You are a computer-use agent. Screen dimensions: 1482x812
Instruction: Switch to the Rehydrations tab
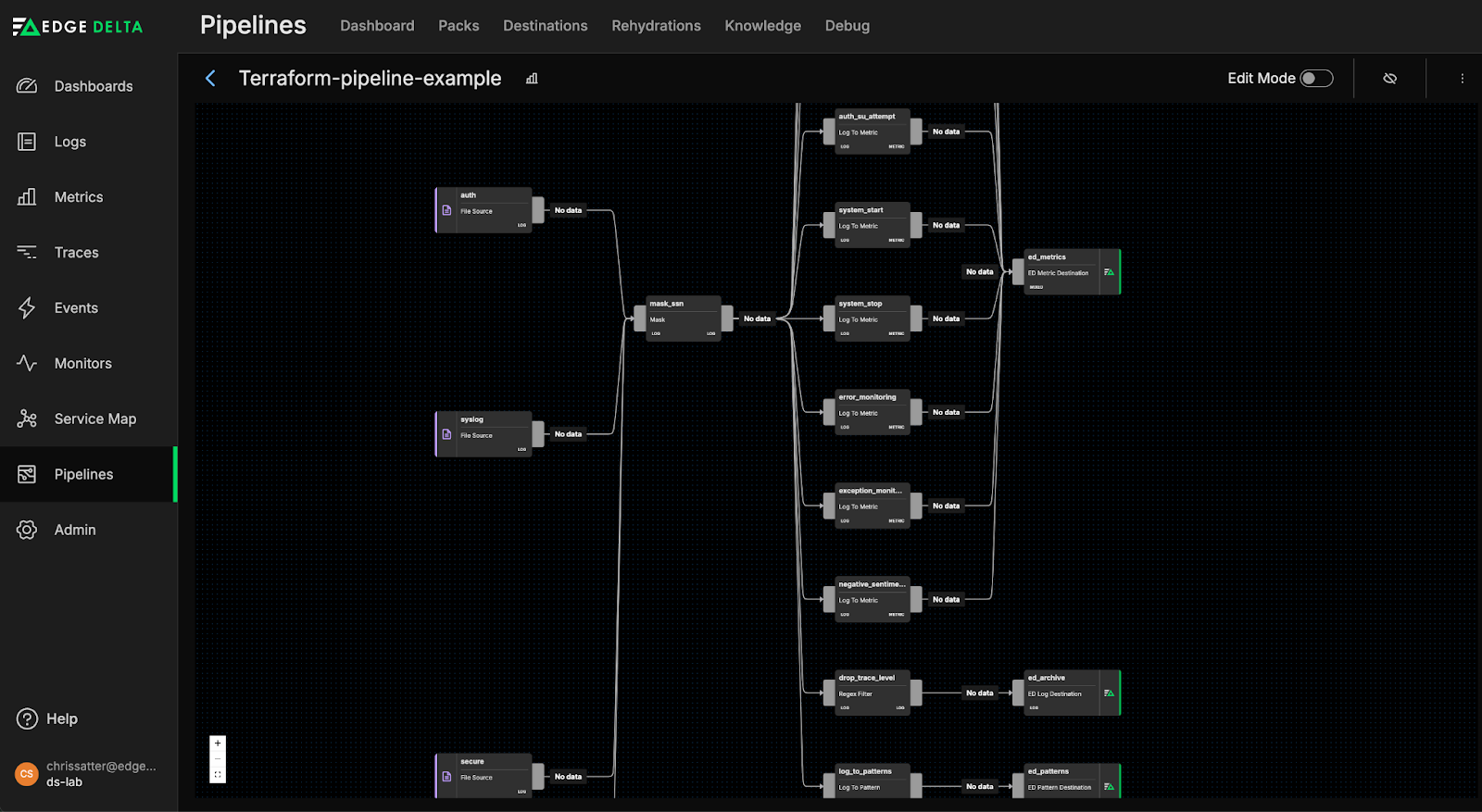tap(656, 26)
